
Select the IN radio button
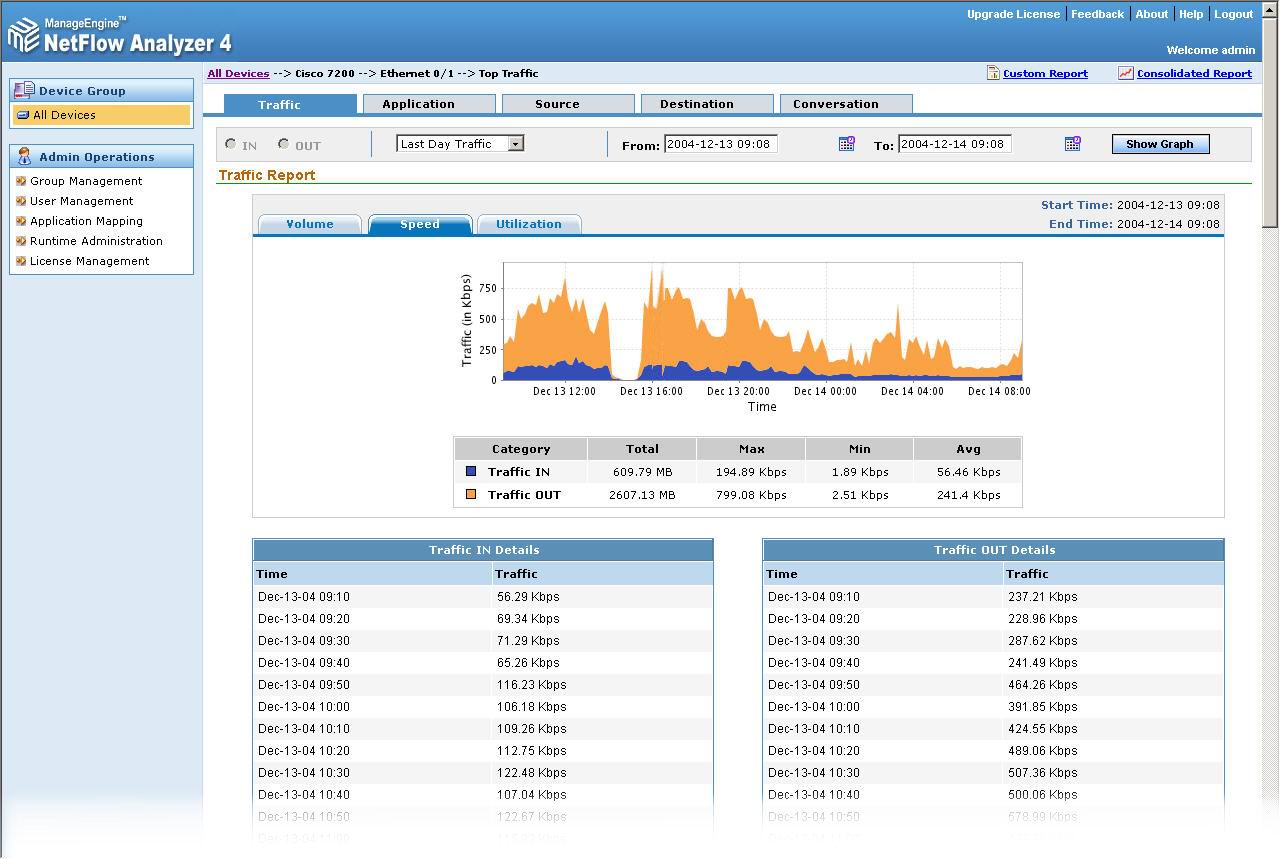click(x=231, y=144)
